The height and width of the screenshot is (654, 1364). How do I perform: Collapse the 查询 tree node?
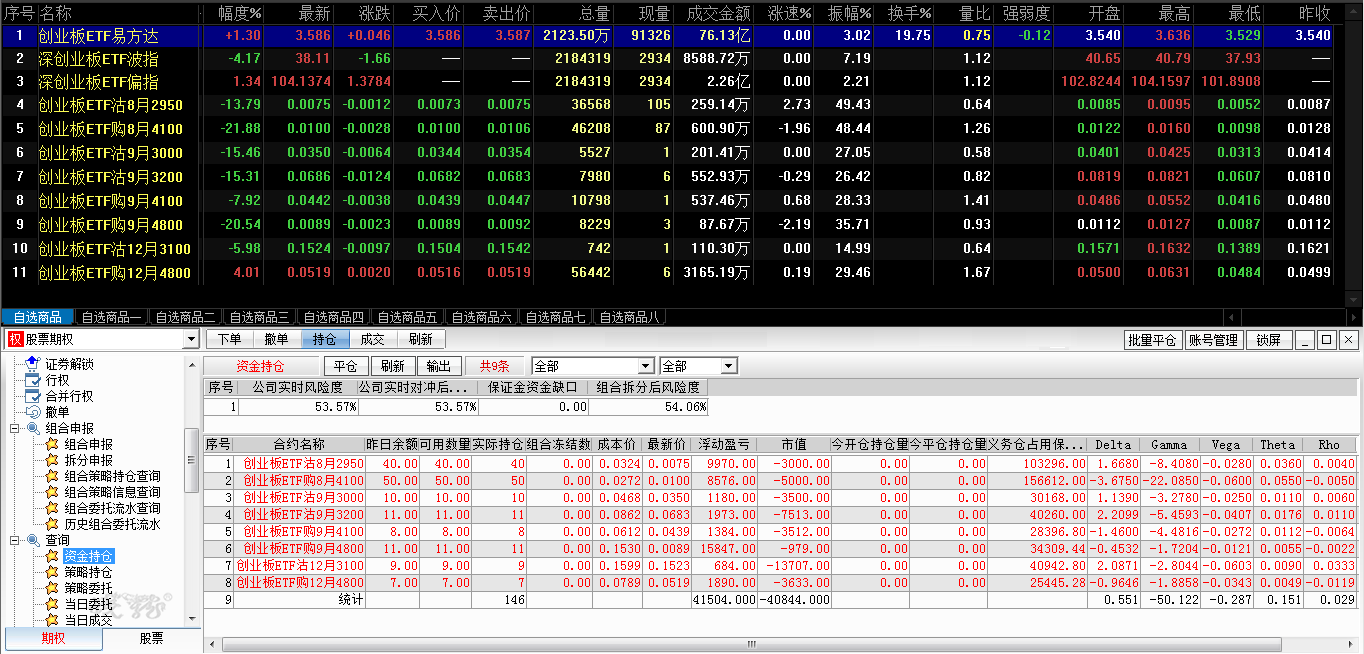tap(15, 540)
